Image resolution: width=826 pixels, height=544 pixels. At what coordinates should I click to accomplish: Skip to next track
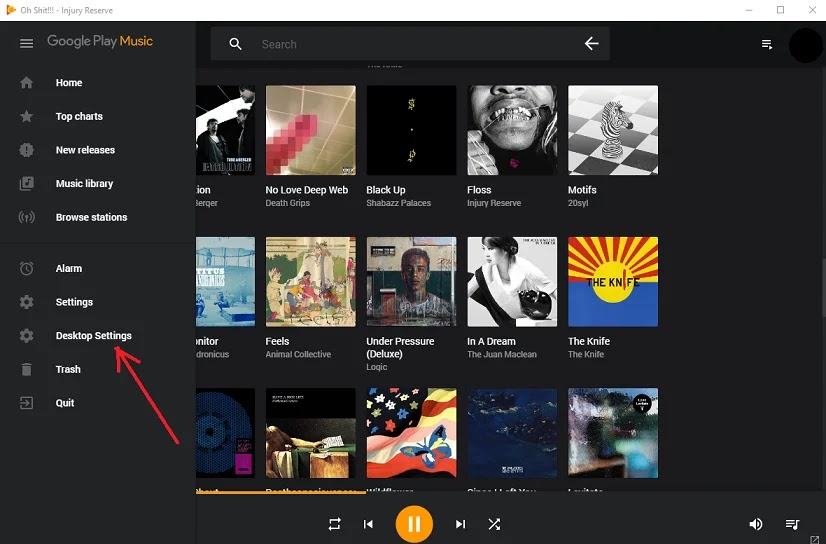(460, 524)
